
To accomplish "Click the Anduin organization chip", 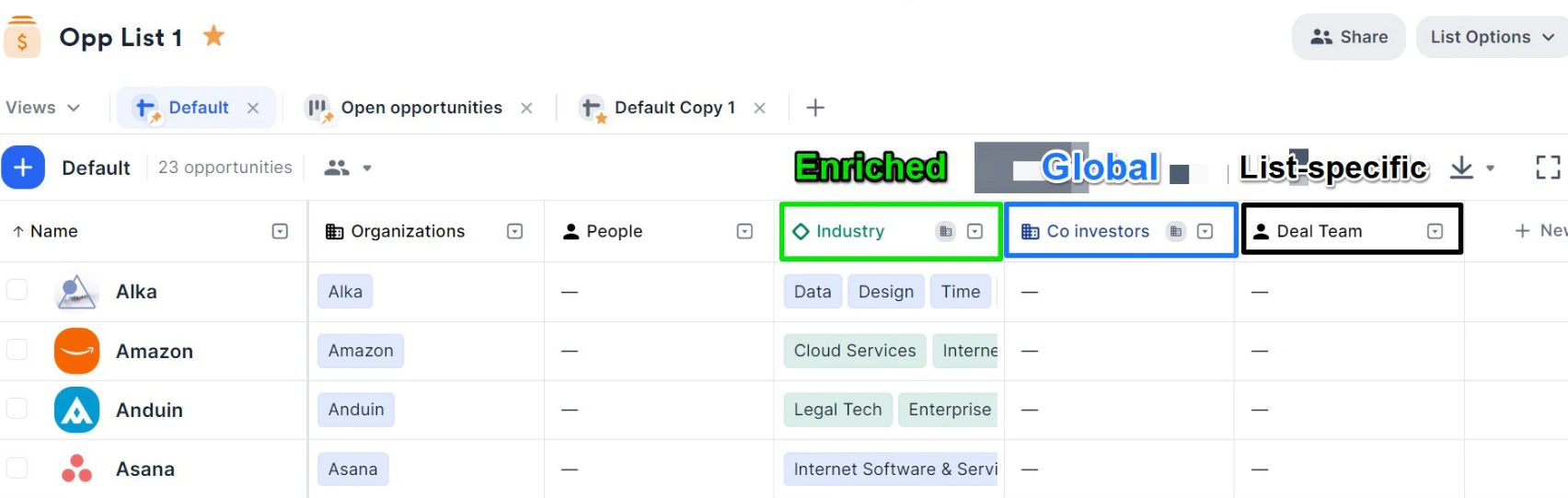I will tap(356, 410).
